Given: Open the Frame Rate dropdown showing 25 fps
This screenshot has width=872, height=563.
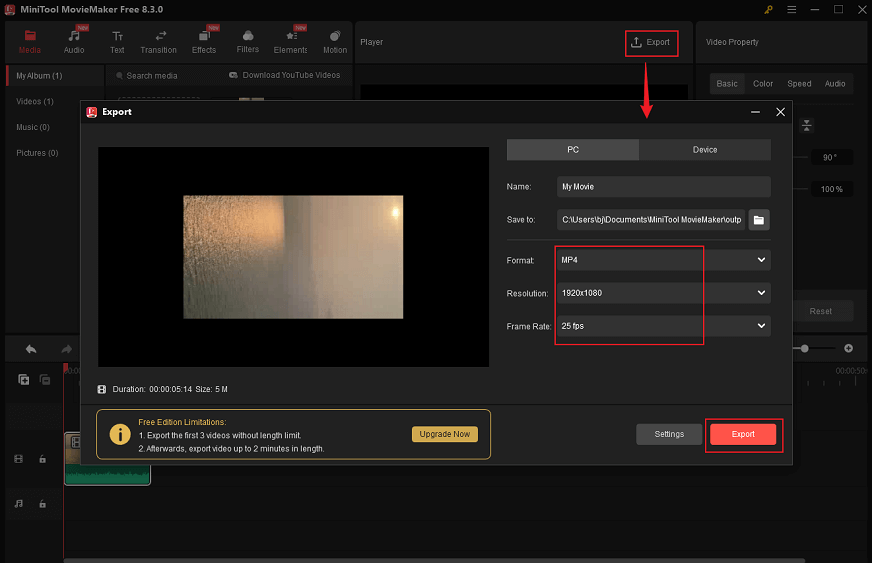Looking at the screenshot, I should tap(663, 326).
